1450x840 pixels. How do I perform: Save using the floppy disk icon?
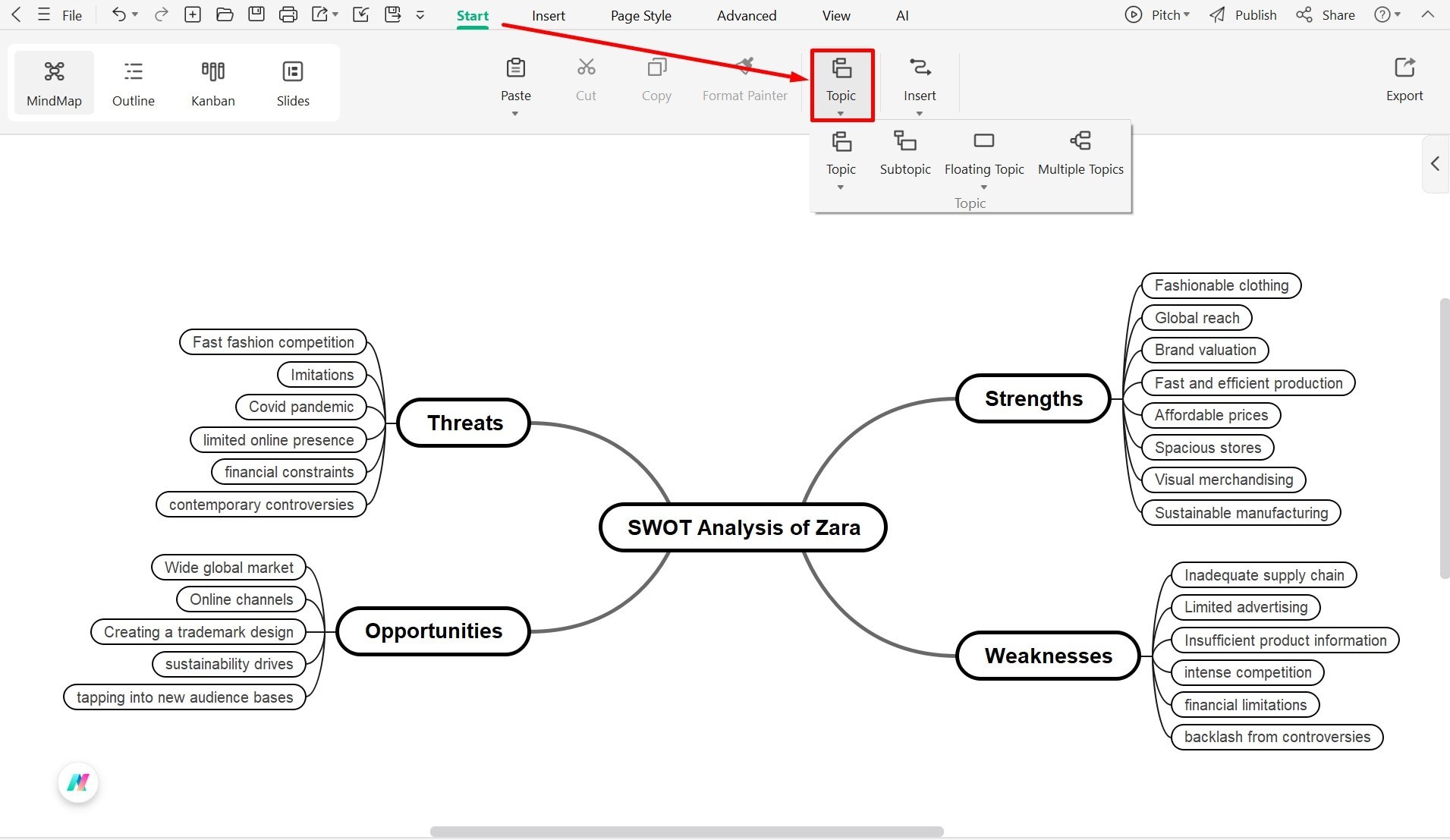[256, 14]
